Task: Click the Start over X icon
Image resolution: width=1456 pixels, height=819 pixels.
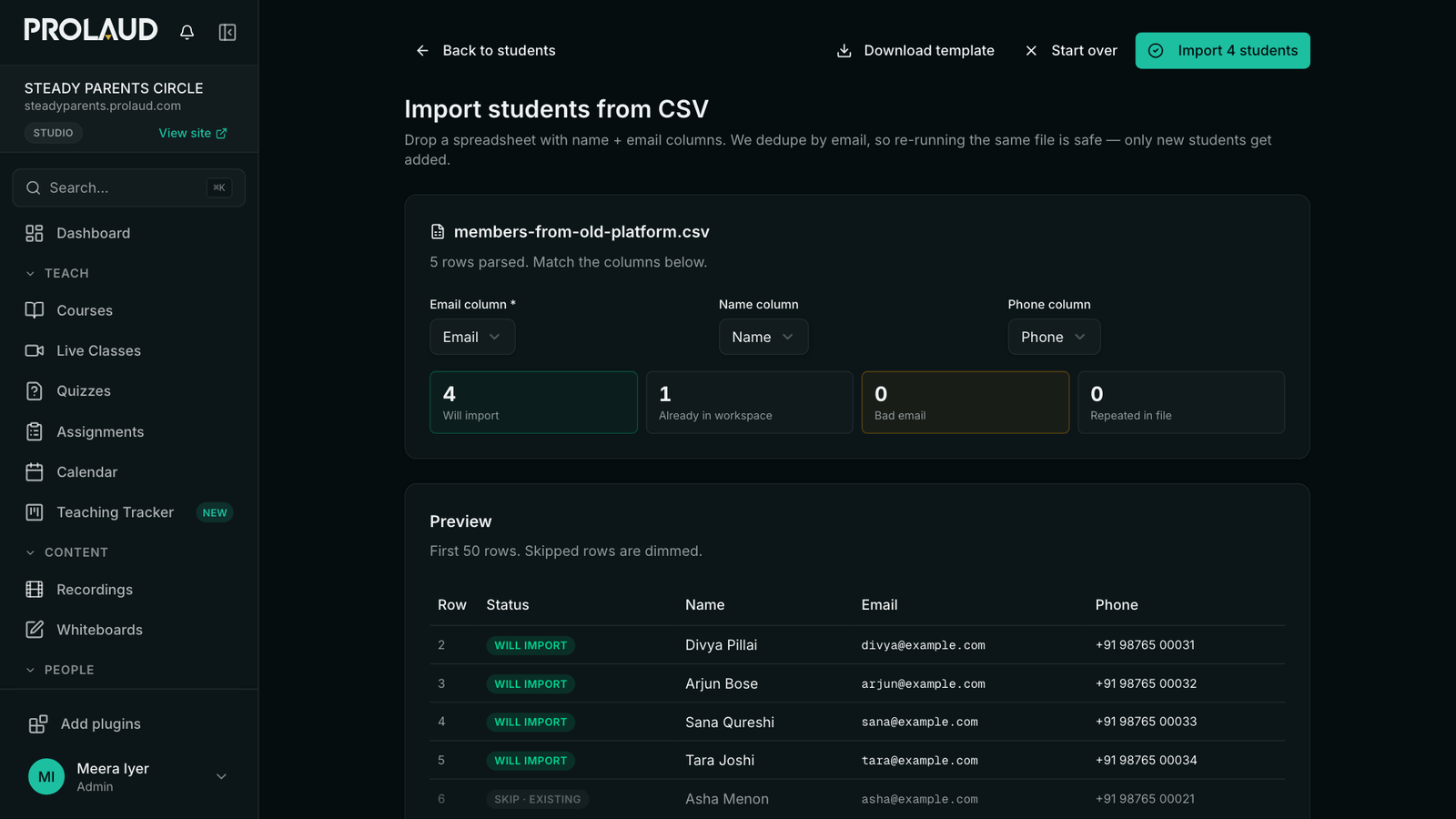Action: (1031, 51)
